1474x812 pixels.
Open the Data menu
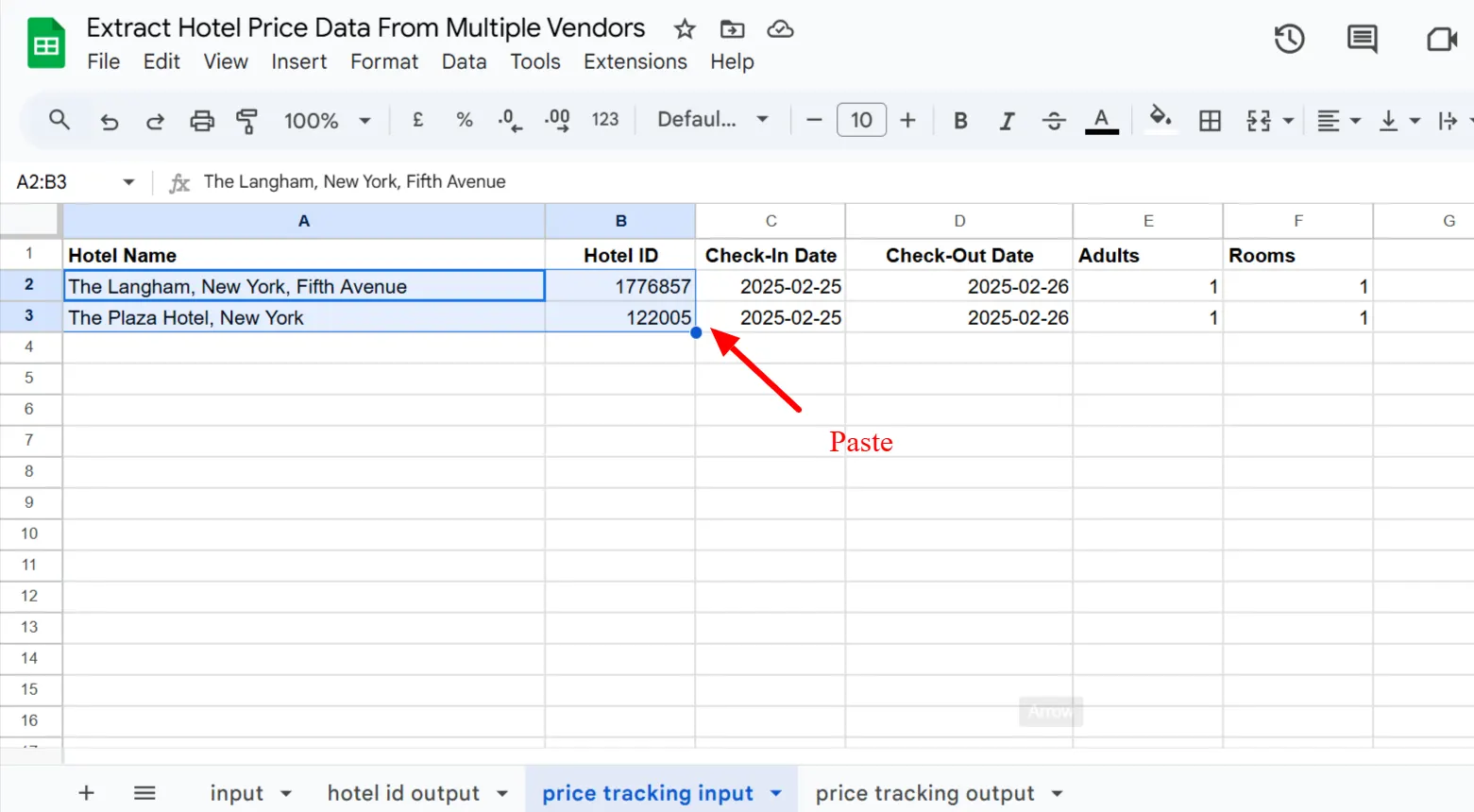465,61
